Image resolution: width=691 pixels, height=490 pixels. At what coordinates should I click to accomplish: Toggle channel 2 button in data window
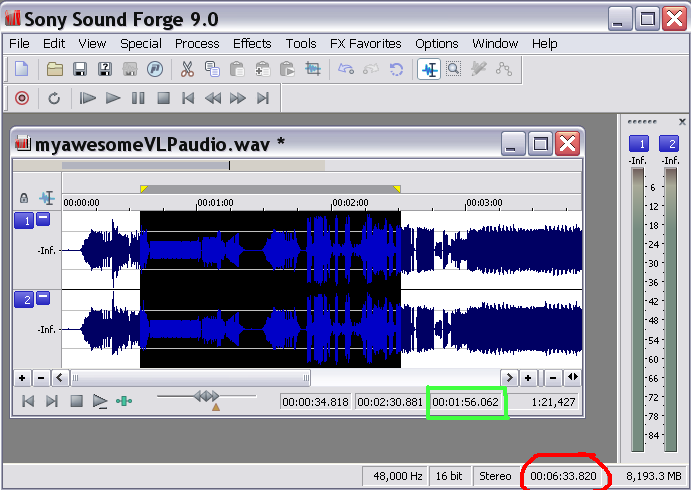point(24,300)
